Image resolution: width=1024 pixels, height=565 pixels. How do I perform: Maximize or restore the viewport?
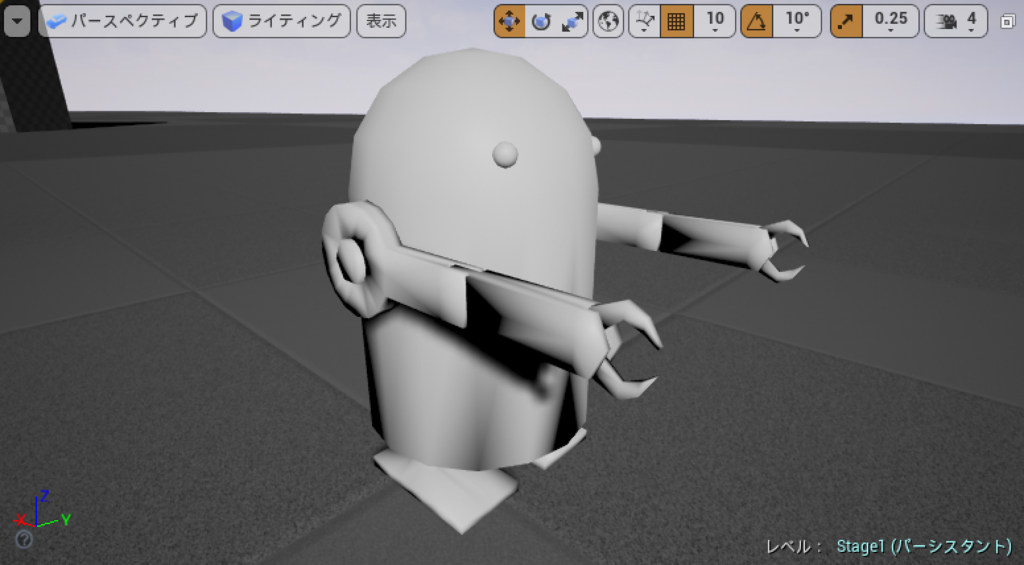(x=1007, y=22)
